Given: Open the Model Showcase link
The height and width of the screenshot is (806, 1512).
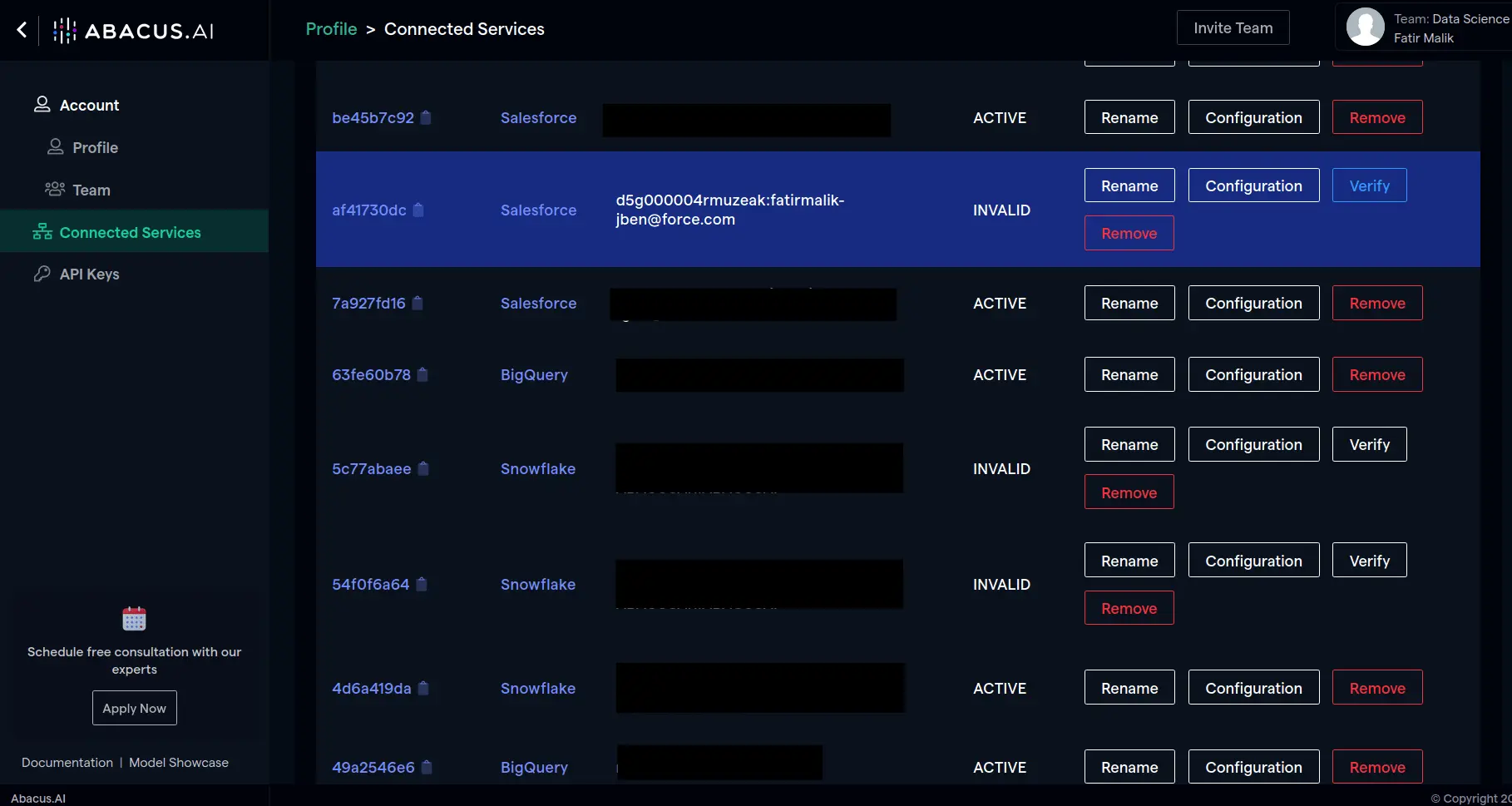Looking at the screenshot, I should coord(179,763).
